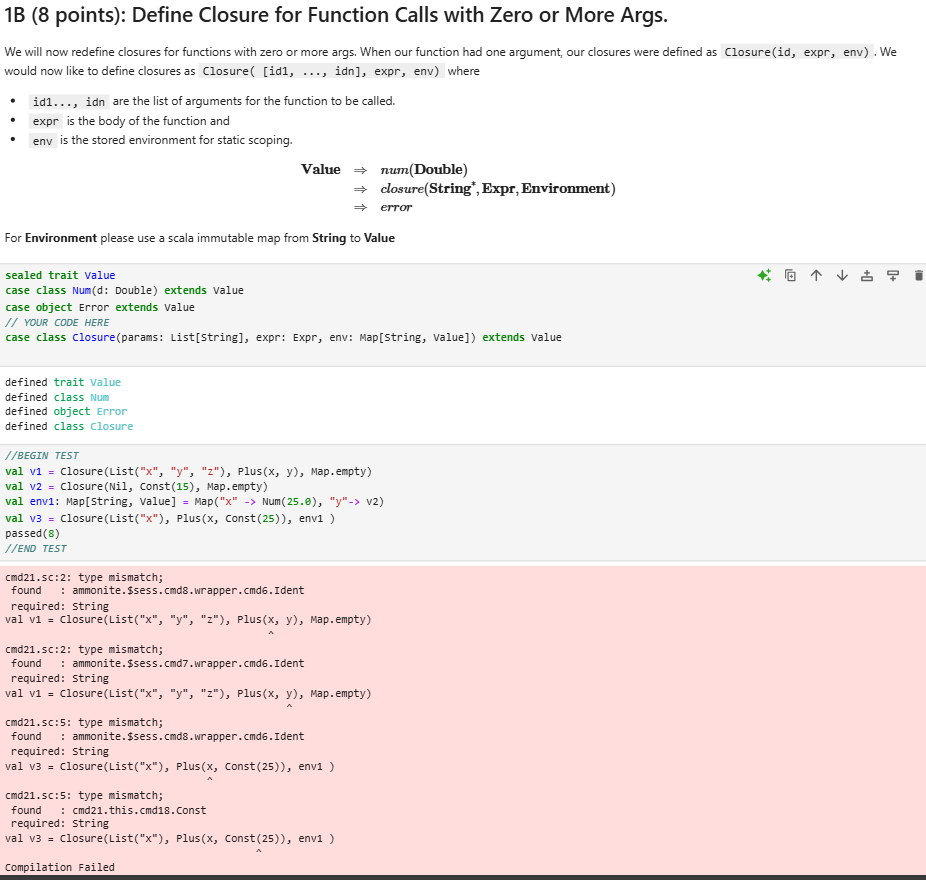Click the '//END TEST' comment line
926x880 pixels.
(x=36, y=548)
